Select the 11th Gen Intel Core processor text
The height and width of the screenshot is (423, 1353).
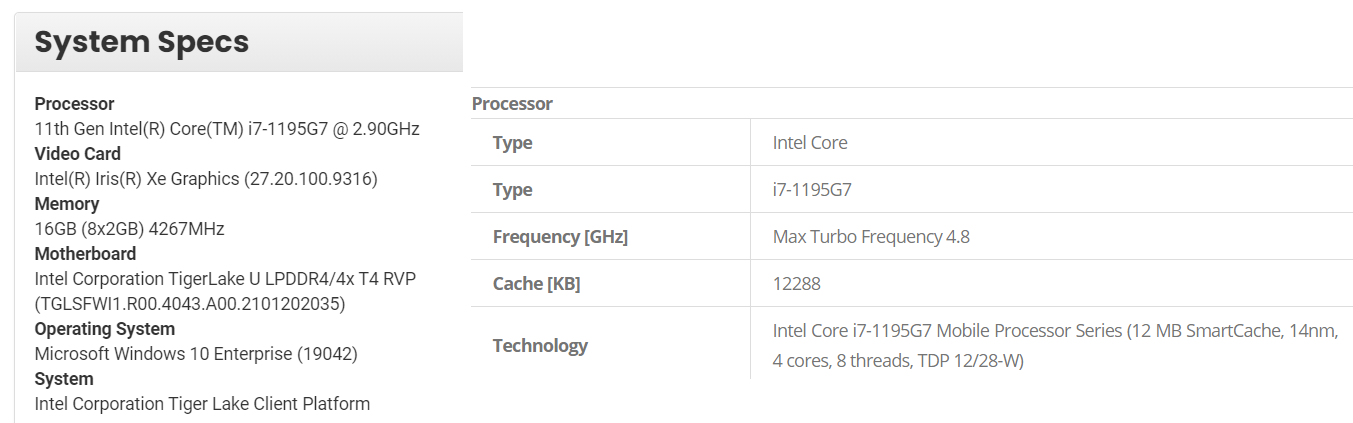[x=227, y=129]
